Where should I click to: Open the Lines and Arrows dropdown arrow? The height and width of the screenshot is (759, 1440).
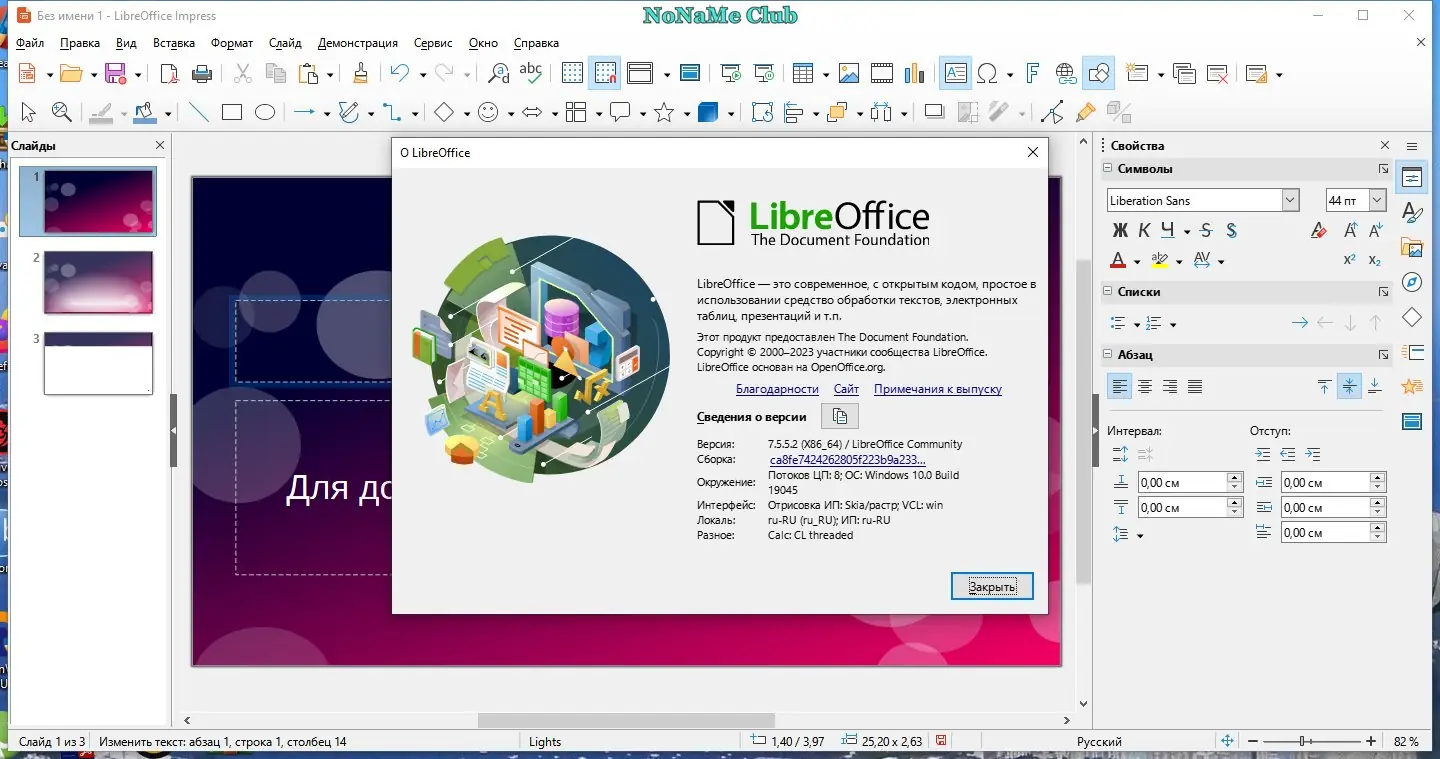(325, 114)
